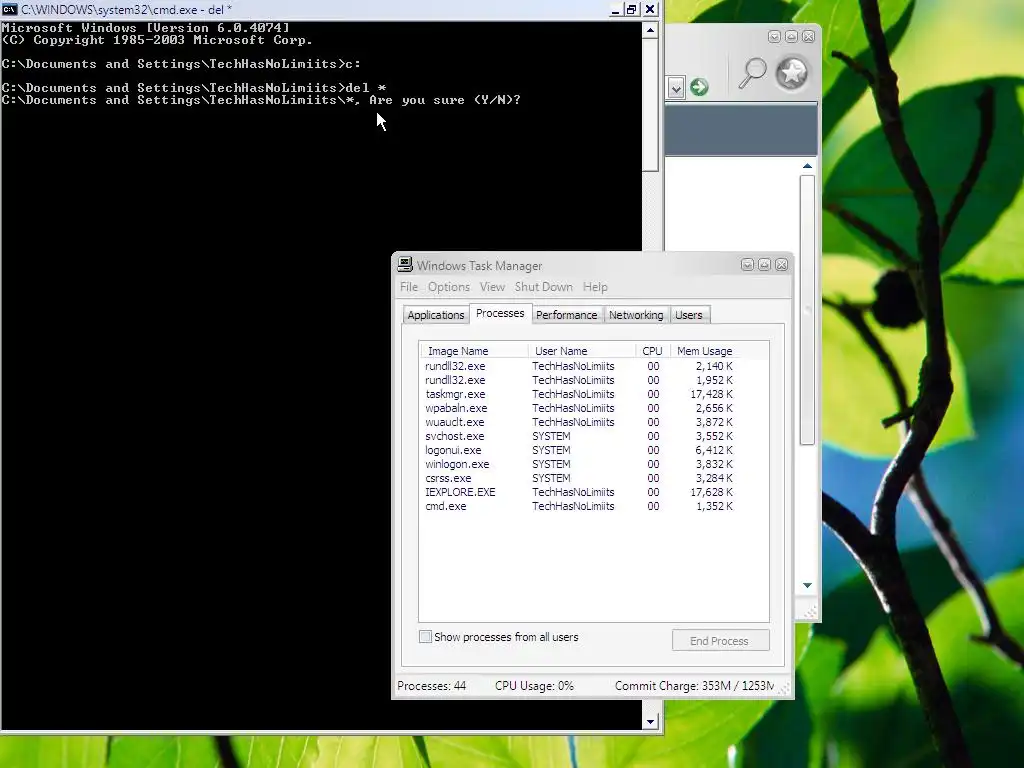
Task: Select rundll32.exe using 2,140 K
Action: [x=579, y=366]
